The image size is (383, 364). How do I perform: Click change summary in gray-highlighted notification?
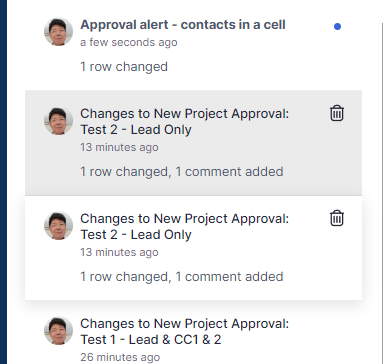182,172
